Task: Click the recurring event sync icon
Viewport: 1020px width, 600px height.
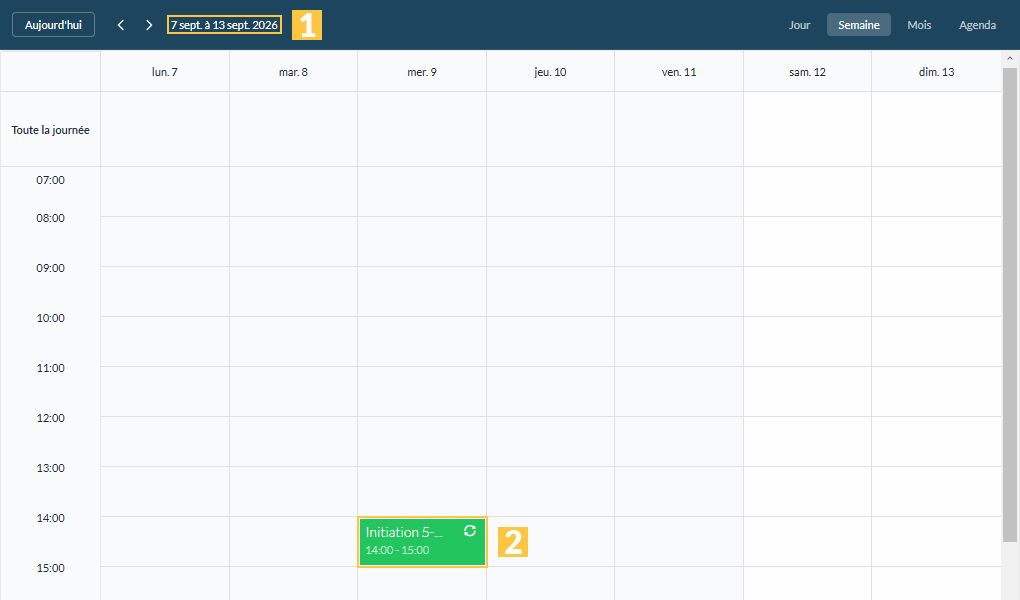Action: click(470, 531)
